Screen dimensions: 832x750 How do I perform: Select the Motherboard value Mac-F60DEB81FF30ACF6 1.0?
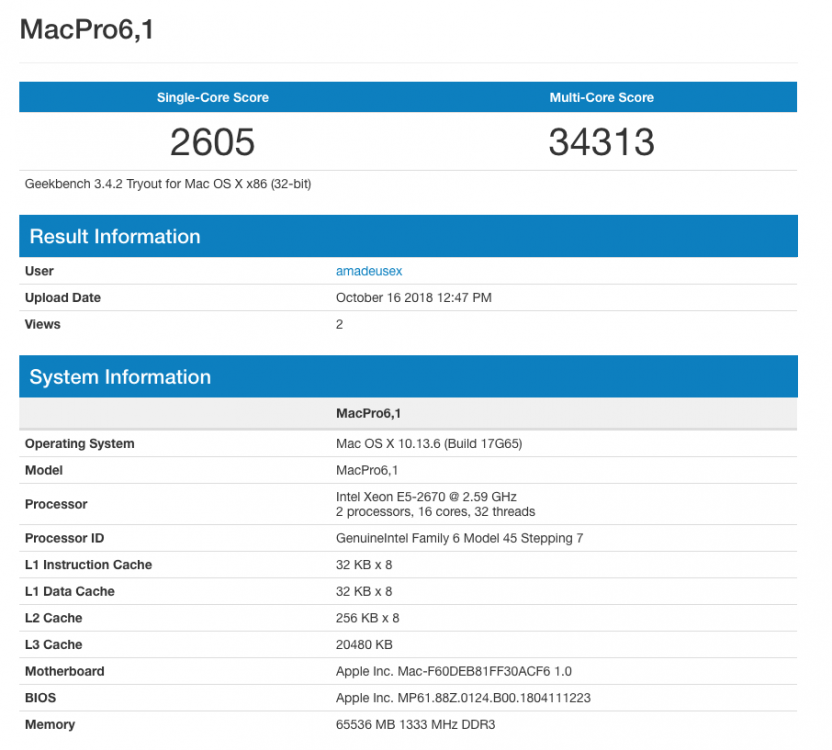coord(454,671)
